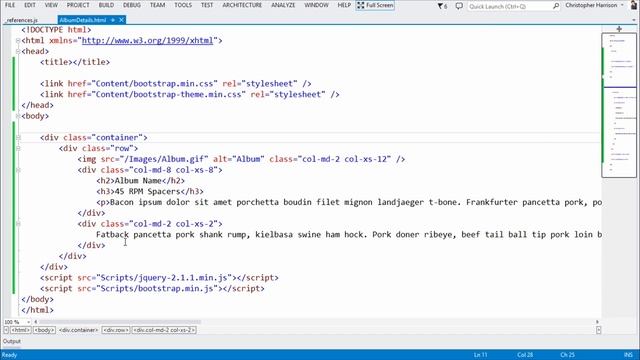
Task: Open the EDIT menu
Action: click(x=30, y=5)
